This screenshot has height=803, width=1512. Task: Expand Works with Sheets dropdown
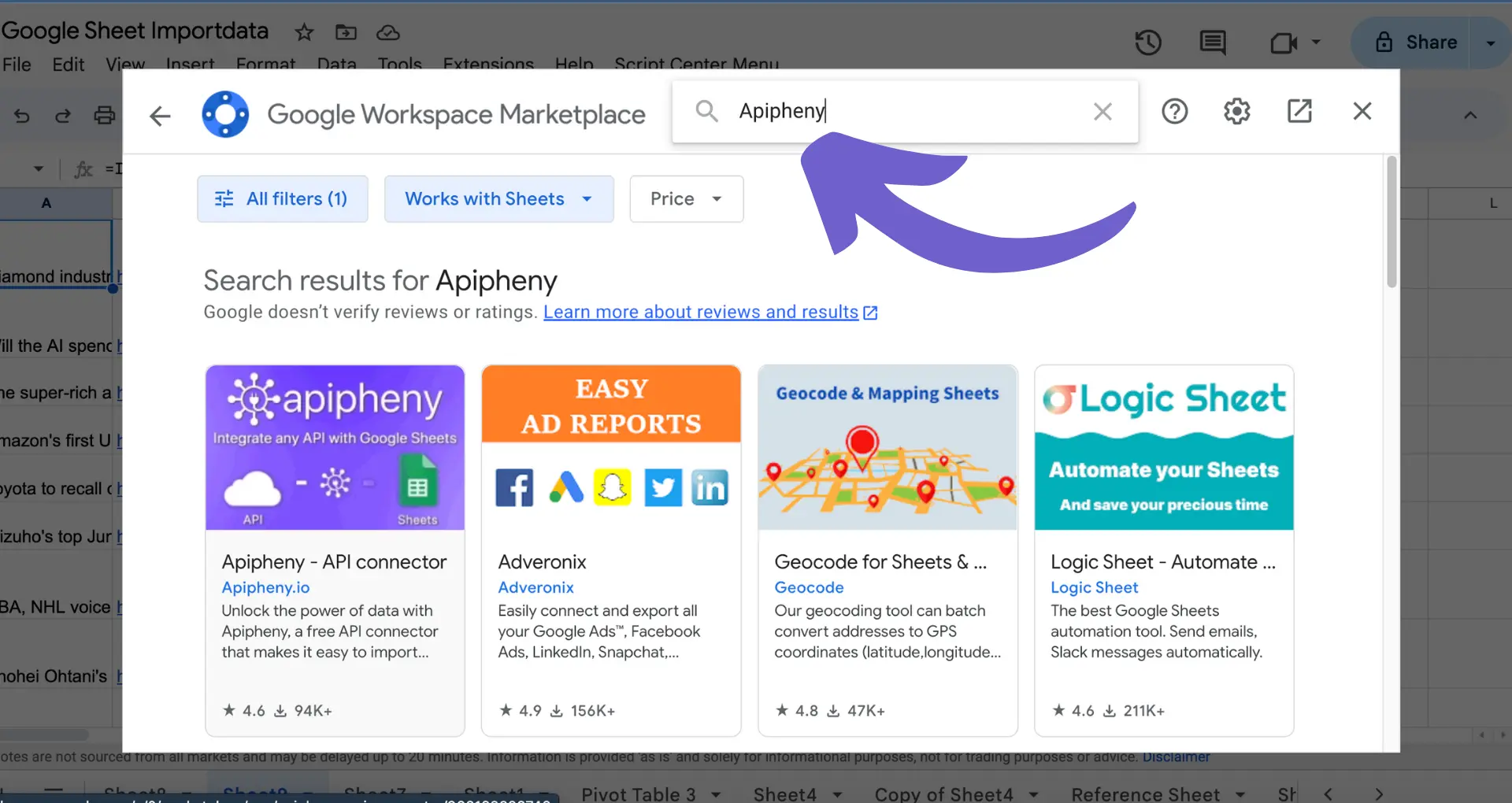coord(498,199)
